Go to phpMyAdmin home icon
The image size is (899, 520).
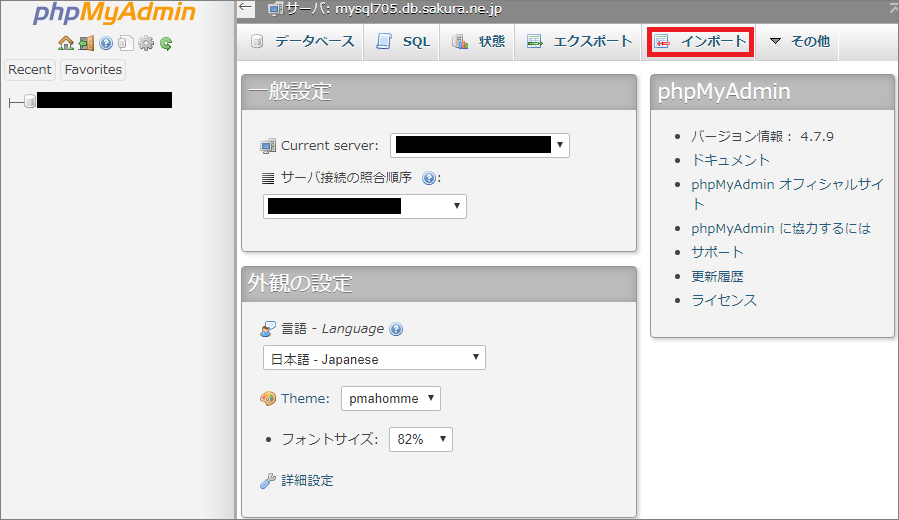[x=66, y=43]
